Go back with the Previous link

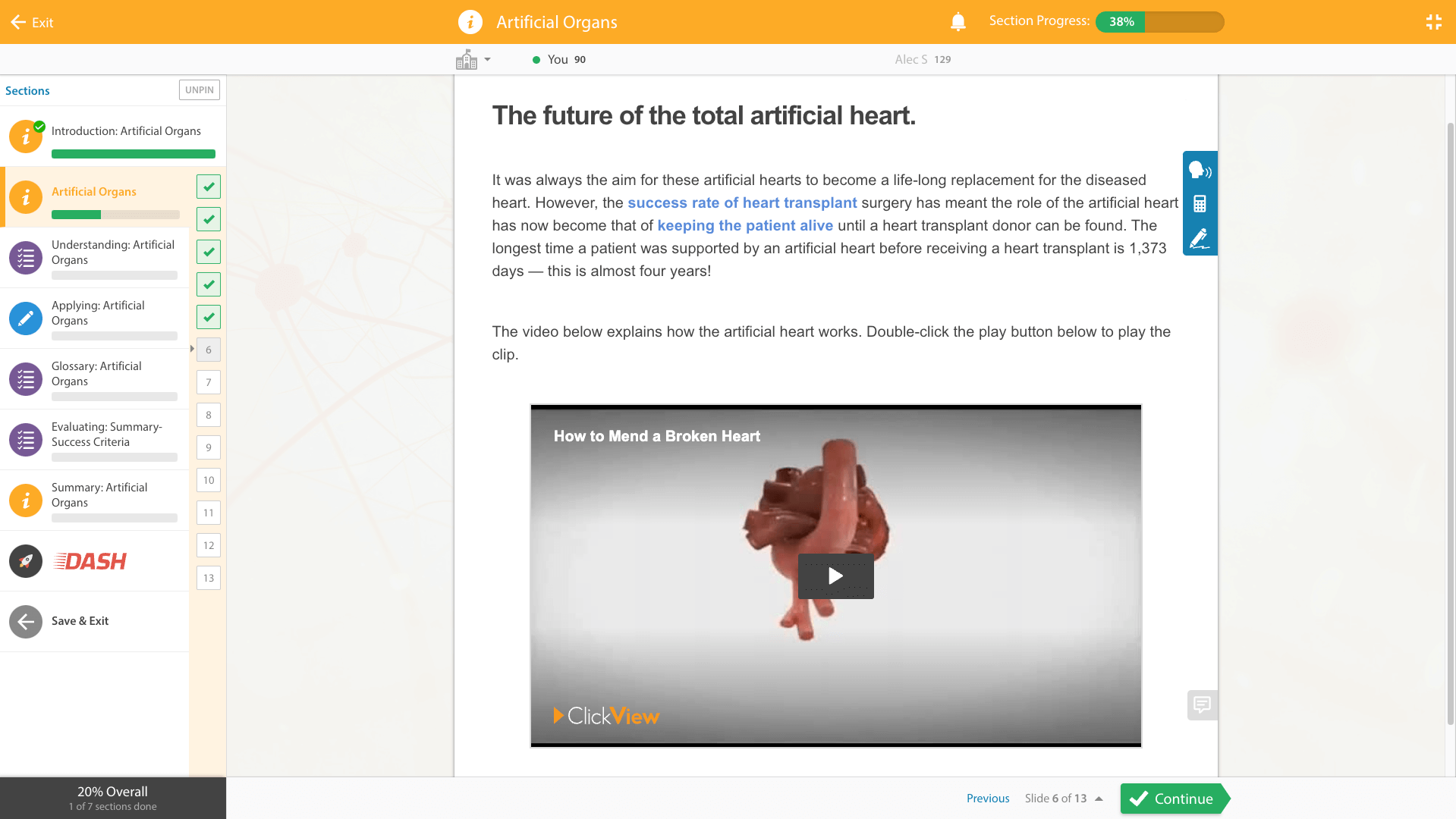pyautogui.click(x=987, y=799)
